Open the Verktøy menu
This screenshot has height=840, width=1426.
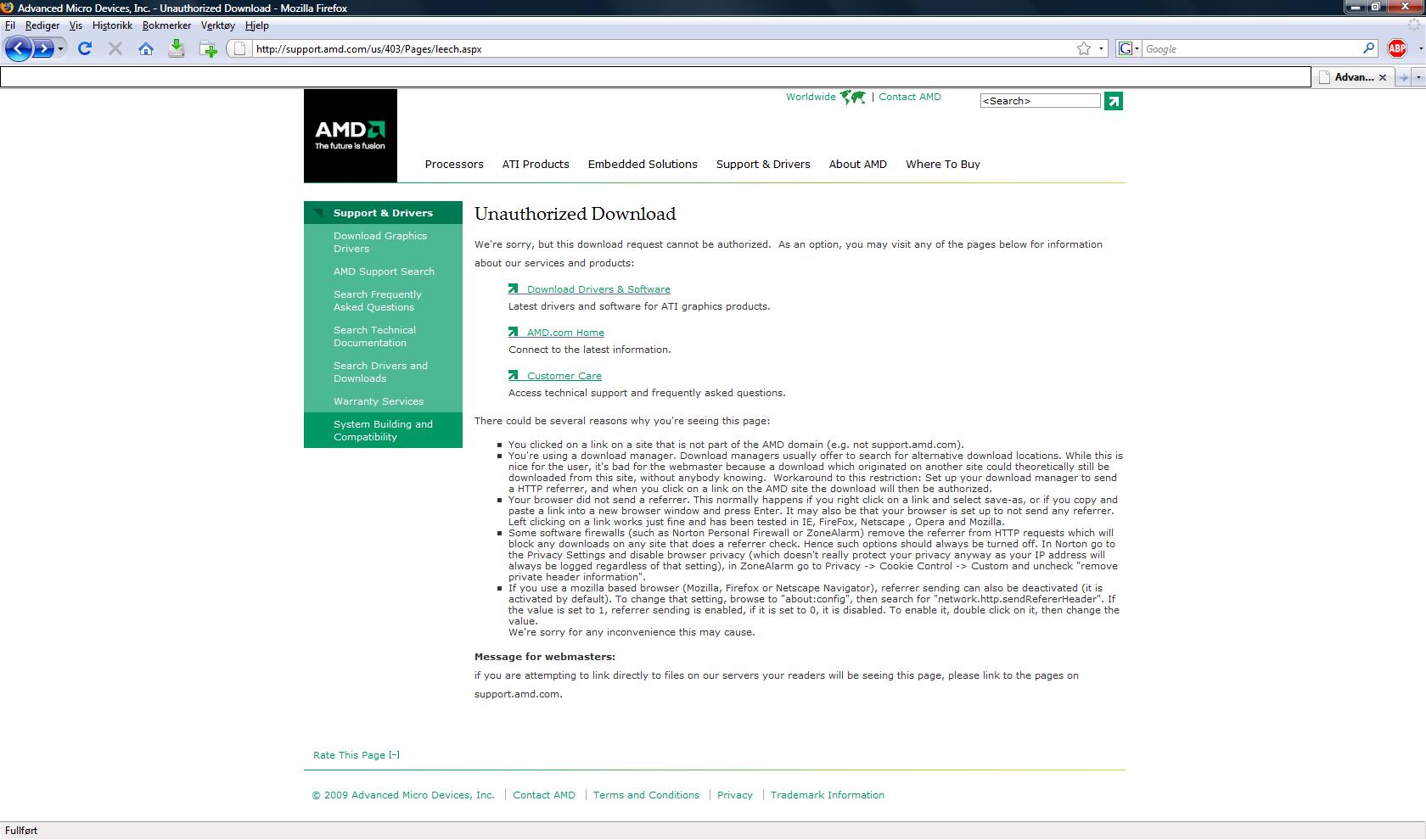[217, 25]
